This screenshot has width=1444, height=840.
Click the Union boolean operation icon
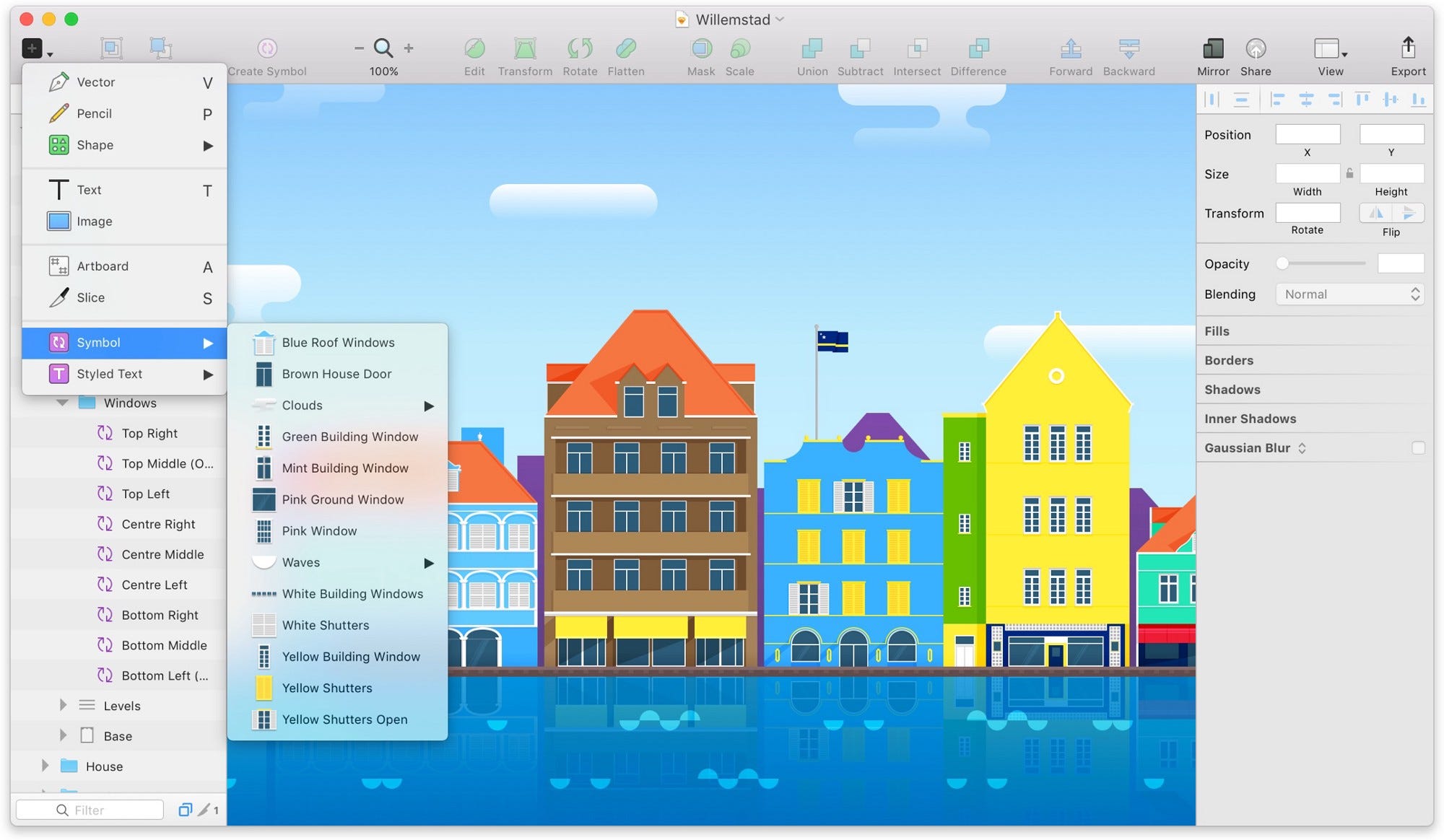812,48
